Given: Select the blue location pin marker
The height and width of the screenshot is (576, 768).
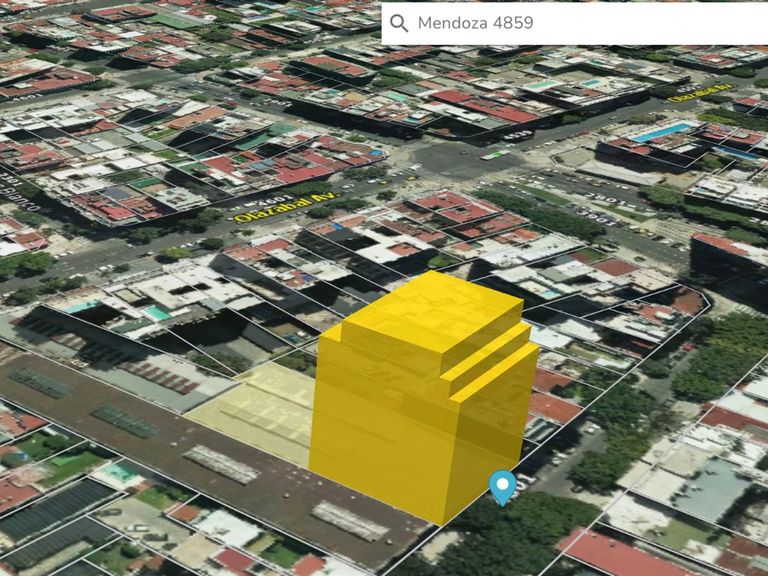Looking at the screenshot, I should pos(501,487).
